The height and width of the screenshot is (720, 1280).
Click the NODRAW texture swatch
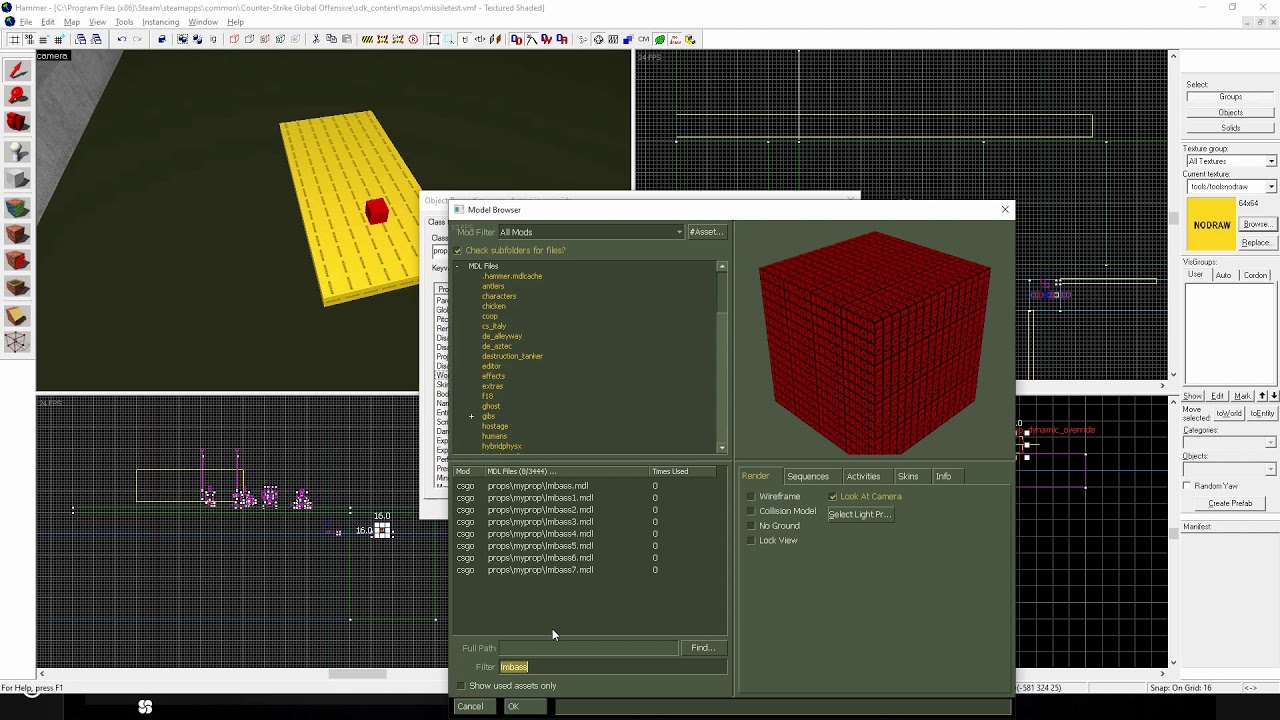click(x=1211, y=225)
